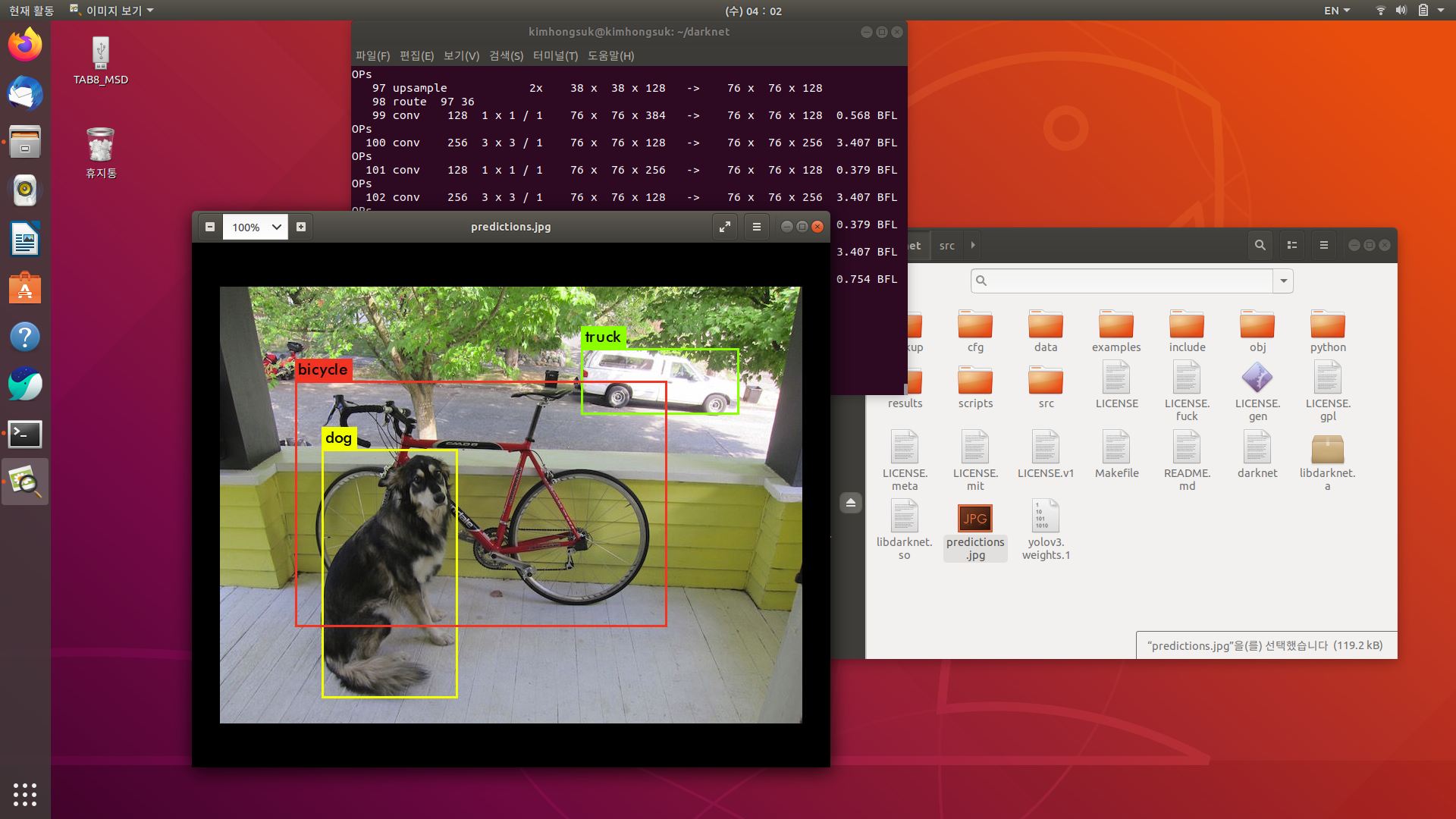Viewport: 1456px width, 819px height.
Task: Open the image viewer hamburger menu
Action: pyautogui.click(x=756, y=227)
